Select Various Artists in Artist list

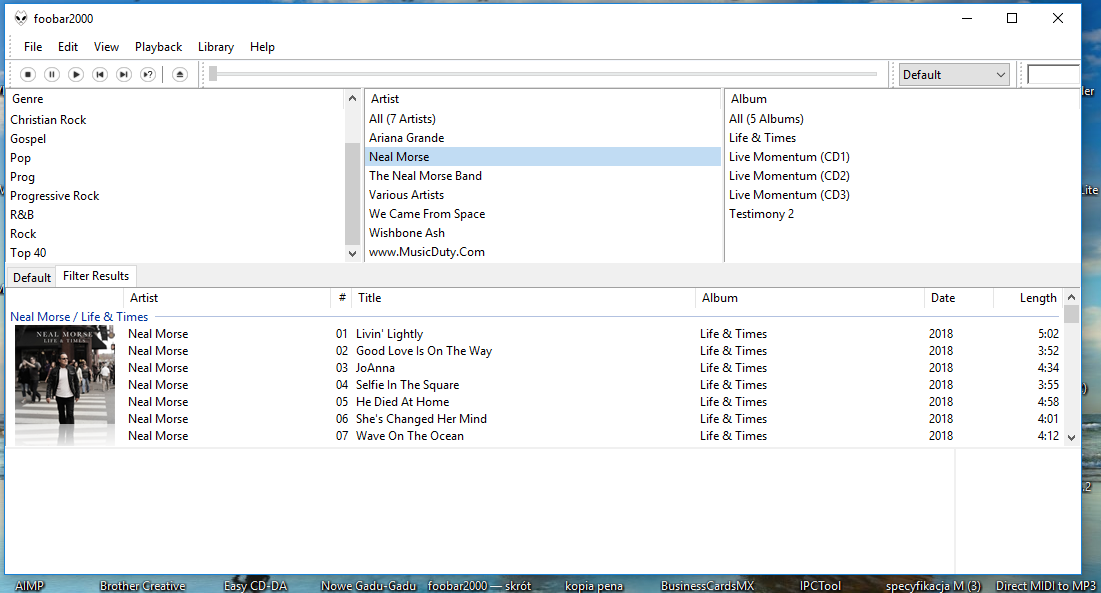click(543, 195)
